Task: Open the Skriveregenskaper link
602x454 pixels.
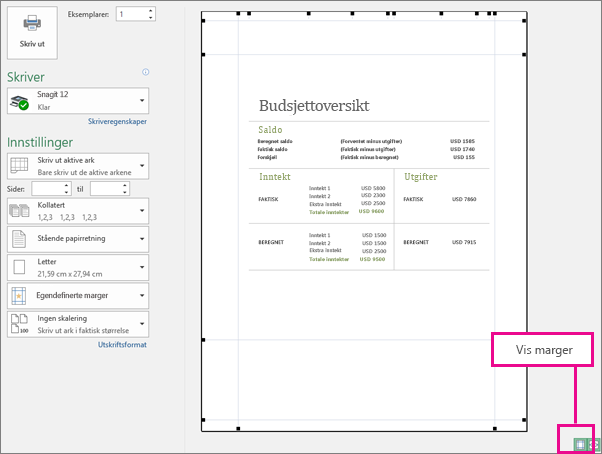Action: [117, 121]
